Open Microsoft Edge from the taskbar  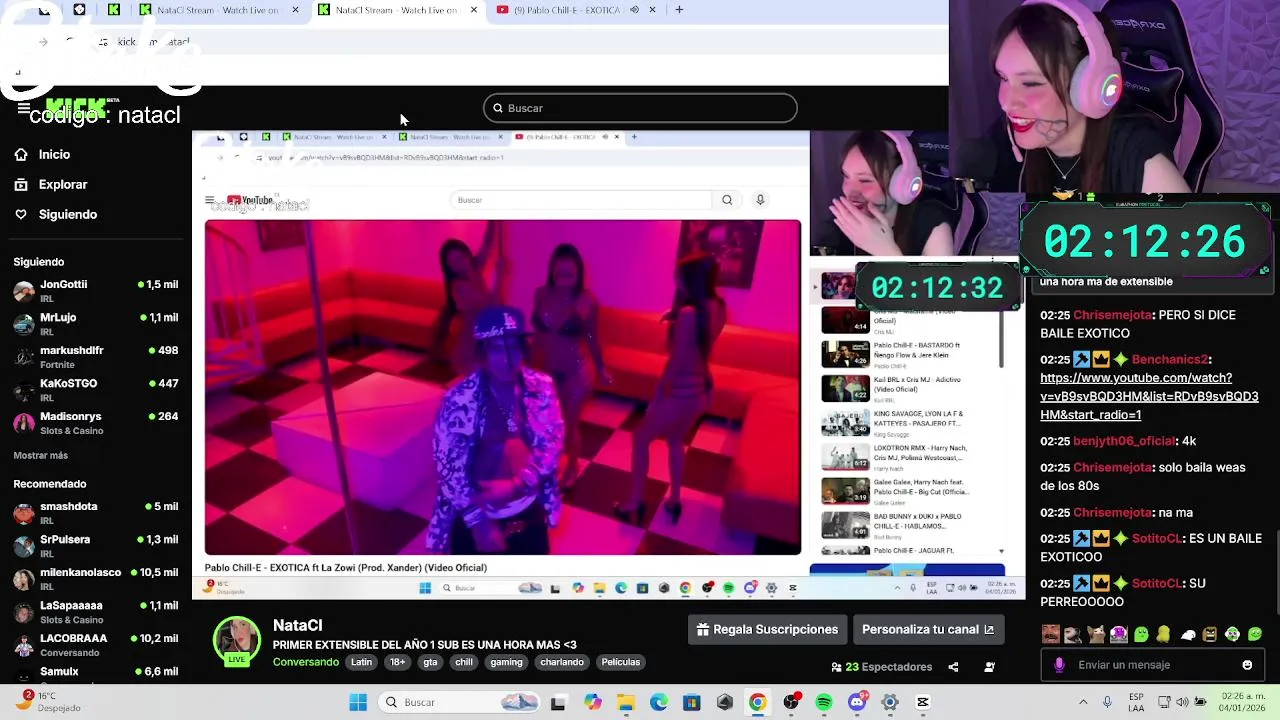(659, 702)
